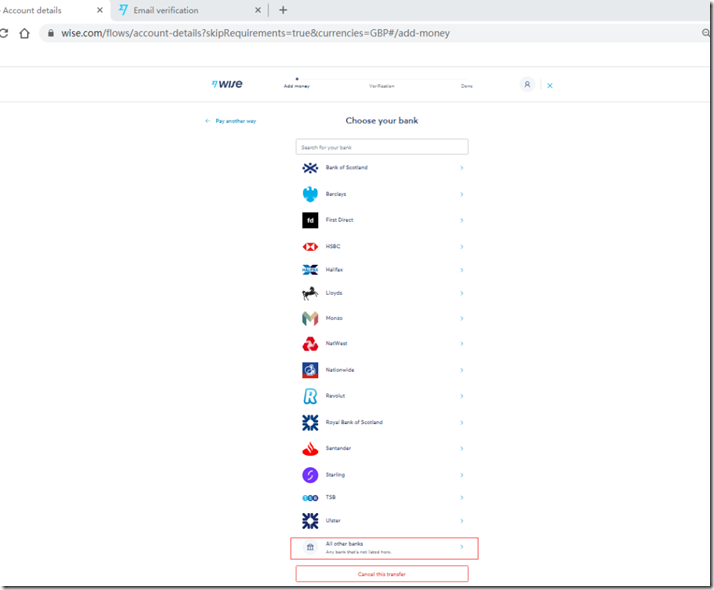Select the Account details browser tab
Viewport: 714px width, 590px height.
click(x=40, y=10)
